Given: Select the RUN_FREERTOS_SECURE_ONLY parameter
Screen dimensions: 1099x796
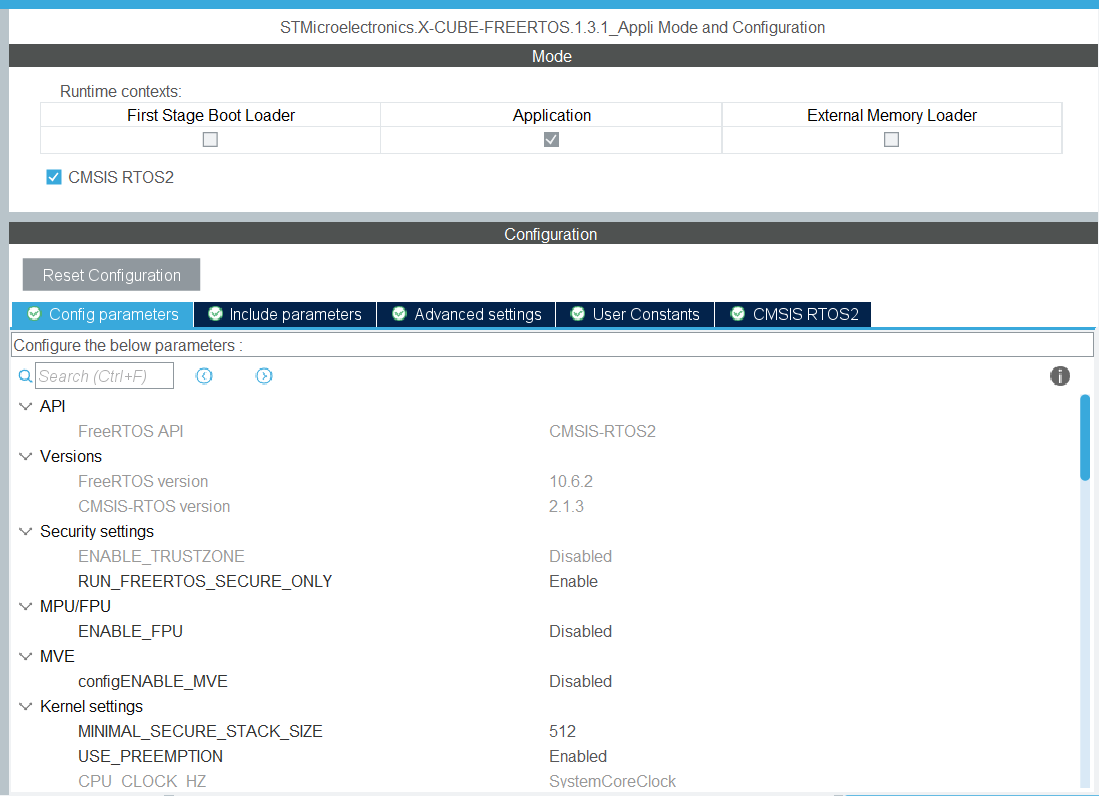Looking at the screenshot, I should tap(205, 581).
